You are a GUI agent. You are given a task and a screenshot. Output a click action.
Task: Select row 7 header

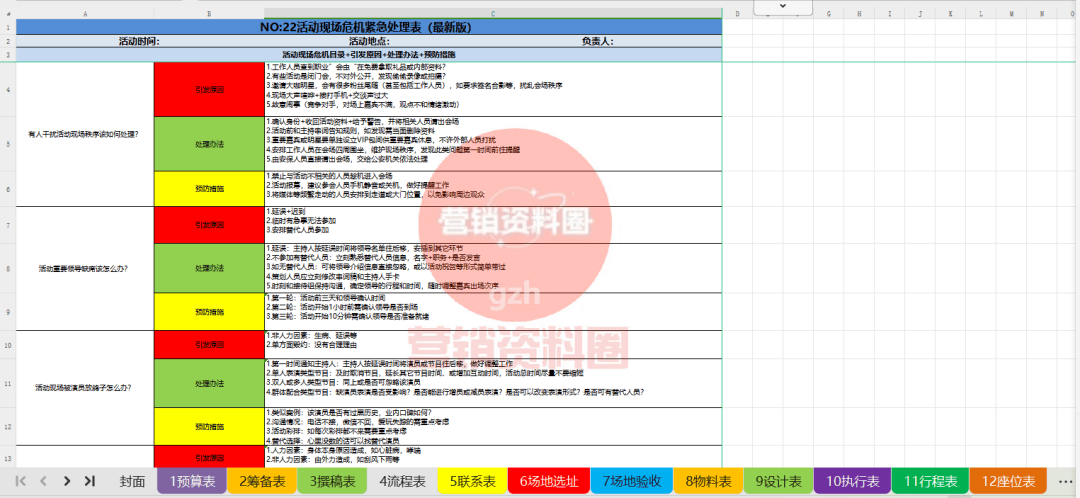8,225
